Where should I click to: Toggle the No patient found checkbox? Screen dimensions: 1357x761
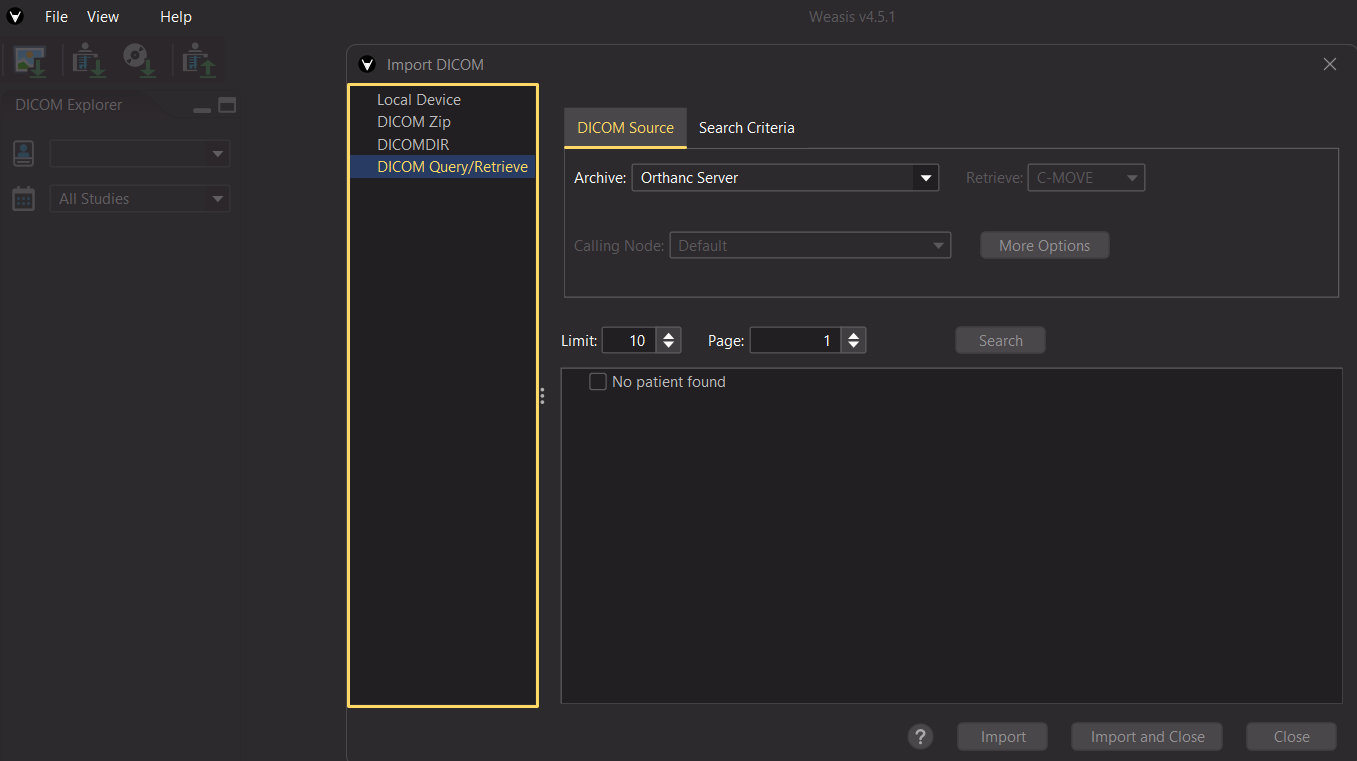point(598,381)
